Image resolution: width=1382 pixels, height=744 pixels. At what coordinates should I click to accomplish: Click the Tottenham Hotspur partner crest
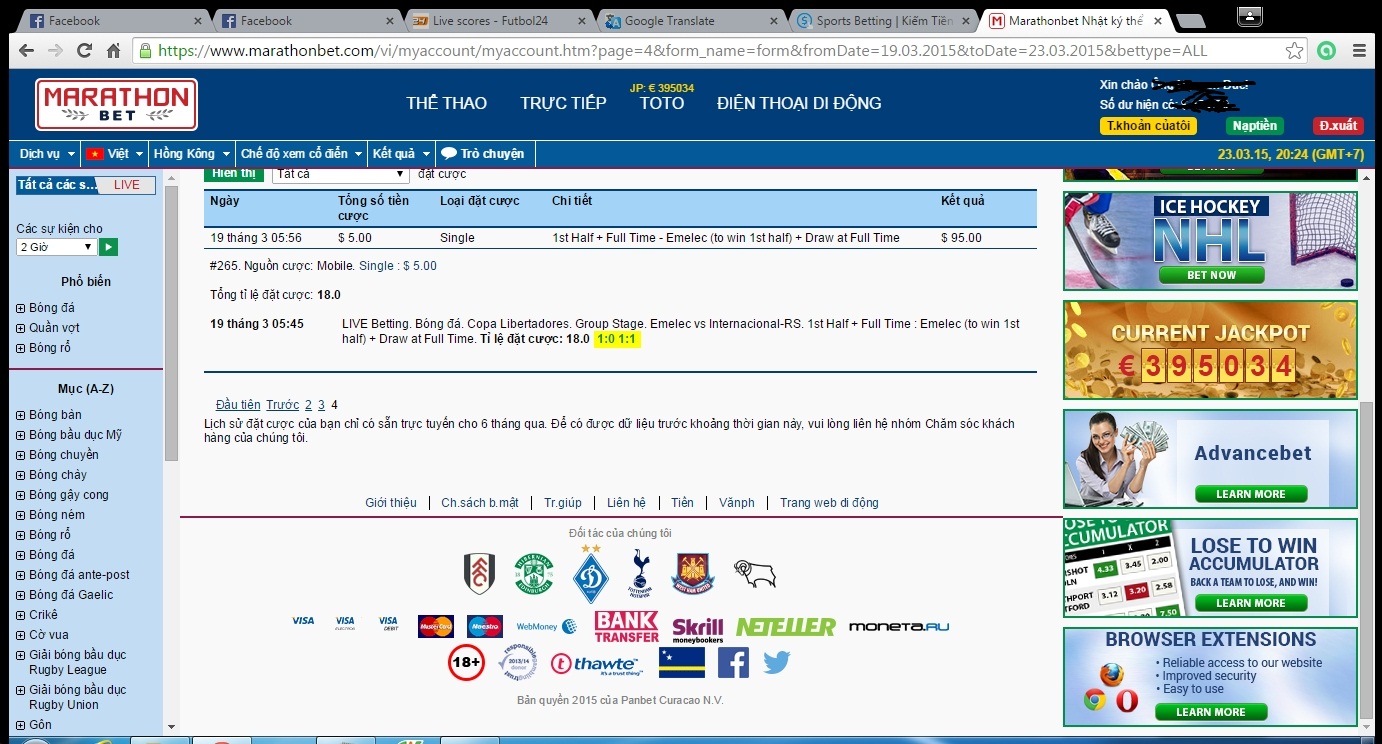(x=641, y=574)
